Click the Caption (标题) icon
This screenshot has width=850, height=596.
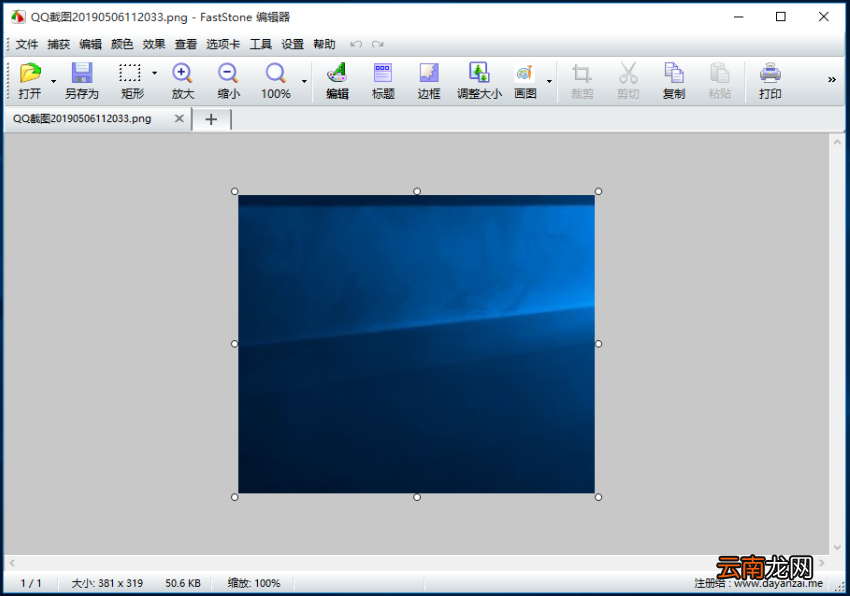383,73
